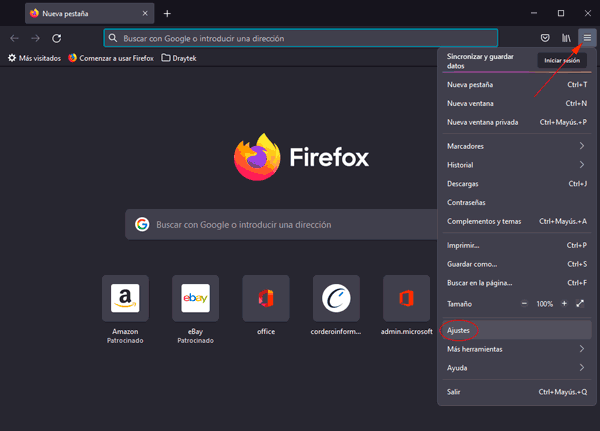Select Imprimir... in the menu

(517, 245)
